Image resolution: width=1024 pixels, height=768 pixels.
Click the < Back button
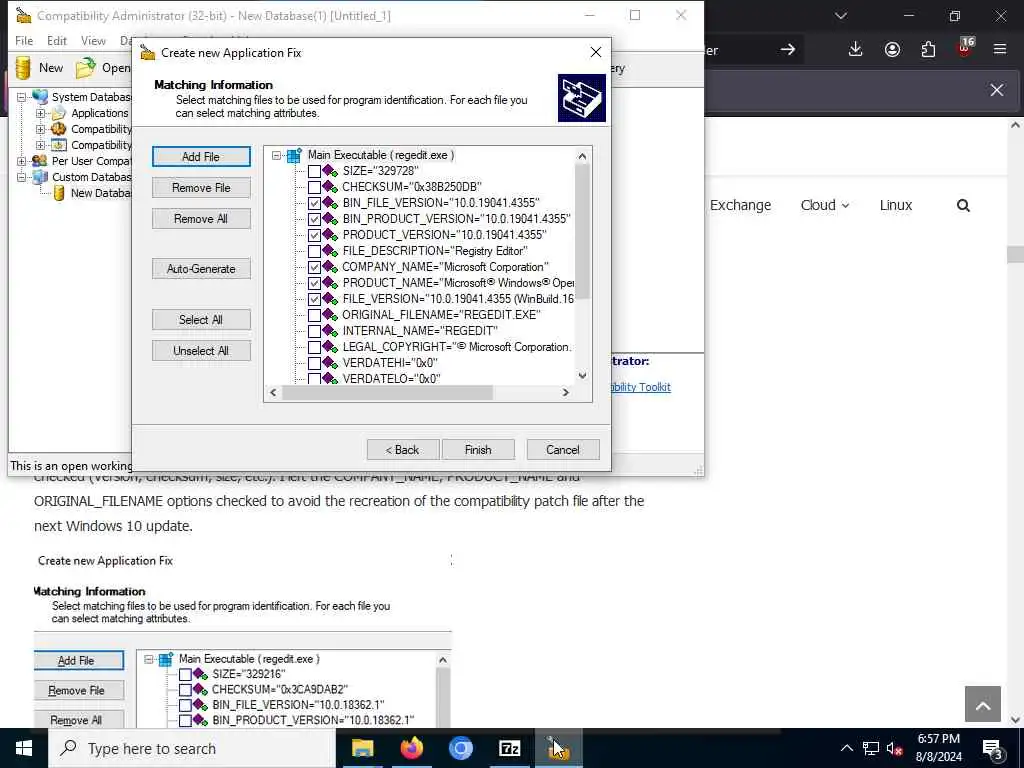pyautogui.click(x=402, y=450)
